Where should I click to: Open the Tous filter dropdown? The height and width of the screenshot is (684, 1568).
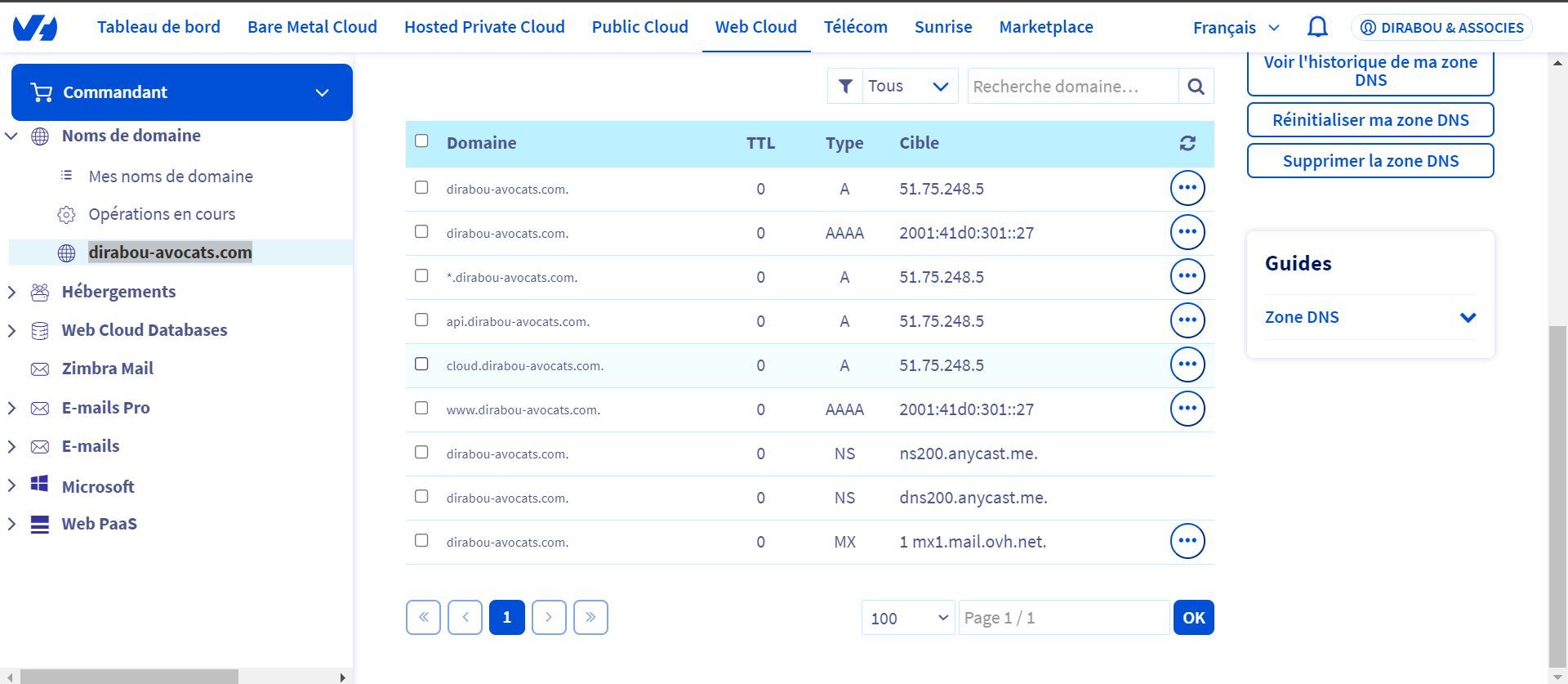click(911, 87)
